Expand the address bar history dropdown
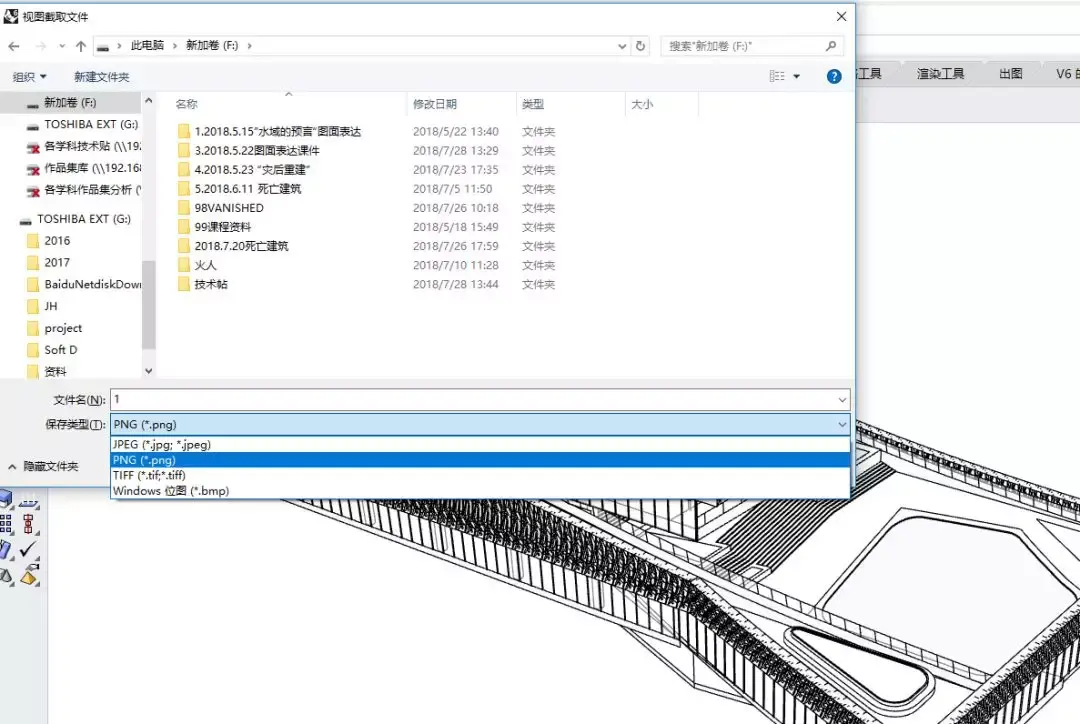This screenshot has height=724, width=1080. (x=622, y=46)
